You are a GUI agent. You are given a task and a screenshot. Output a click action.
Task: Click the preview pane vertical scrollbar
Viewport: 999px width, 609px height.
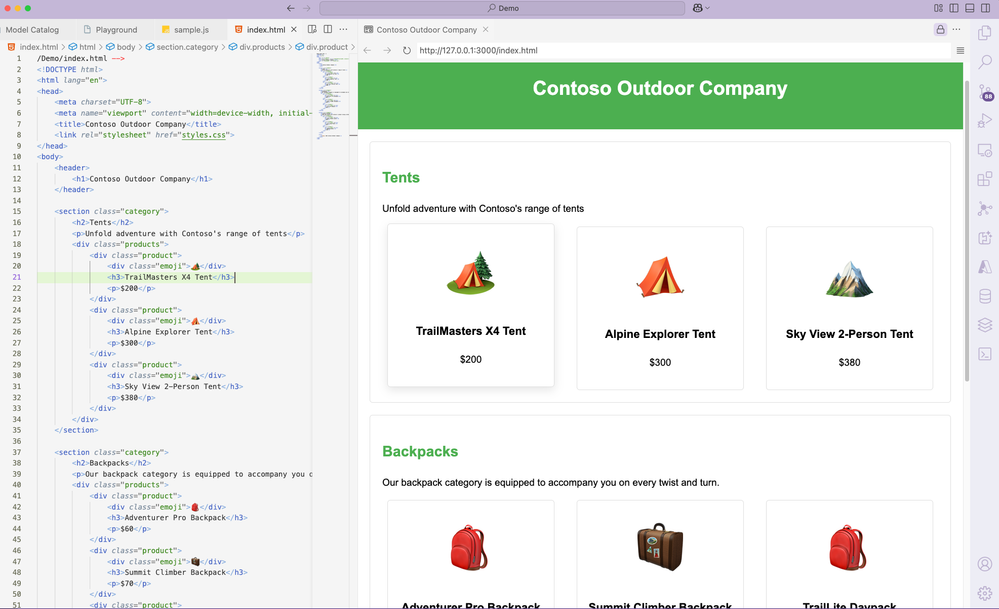(x=967, y=229)
